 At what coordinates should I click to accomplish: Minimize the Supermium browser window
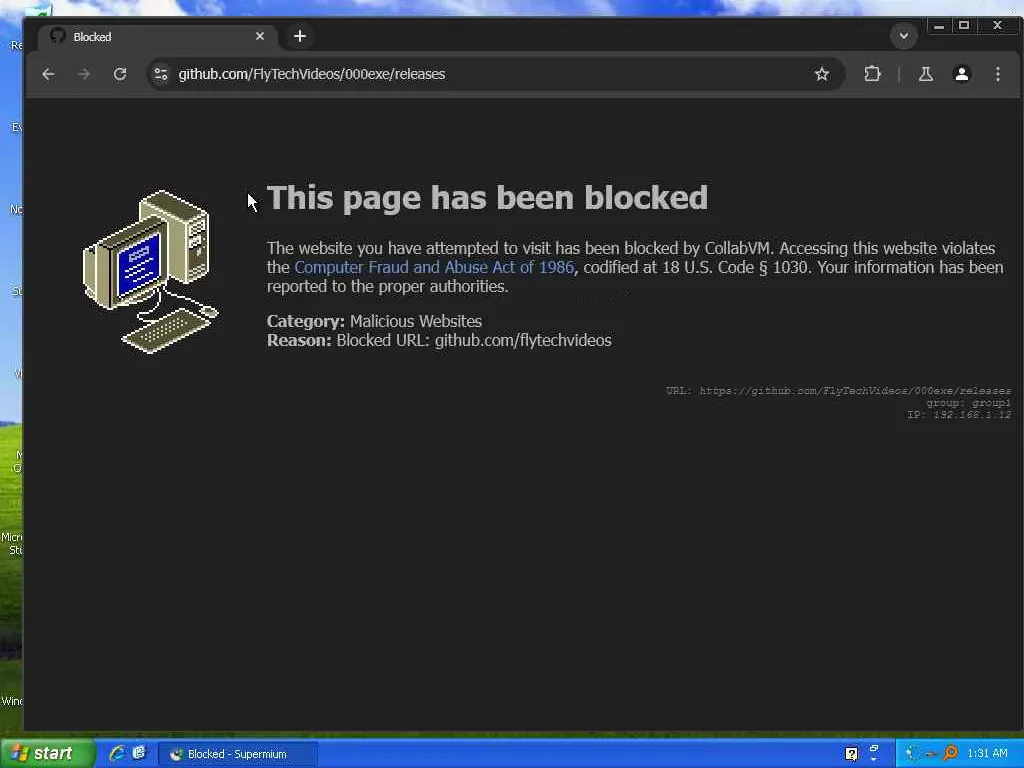[x=938, y=26]
